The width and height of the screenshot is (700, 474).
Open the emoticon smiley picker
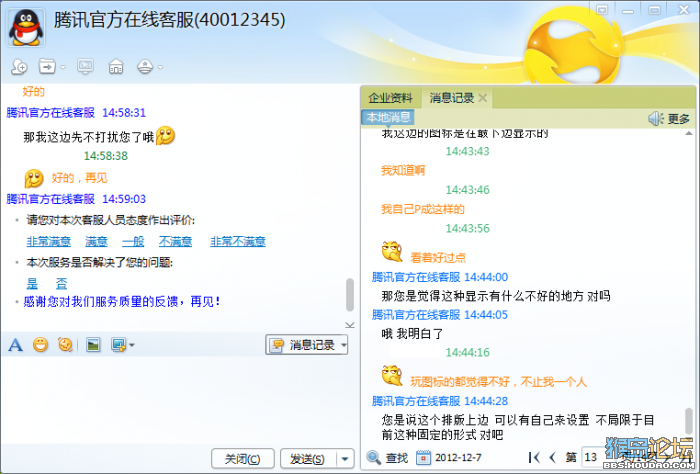click(41, 345)
